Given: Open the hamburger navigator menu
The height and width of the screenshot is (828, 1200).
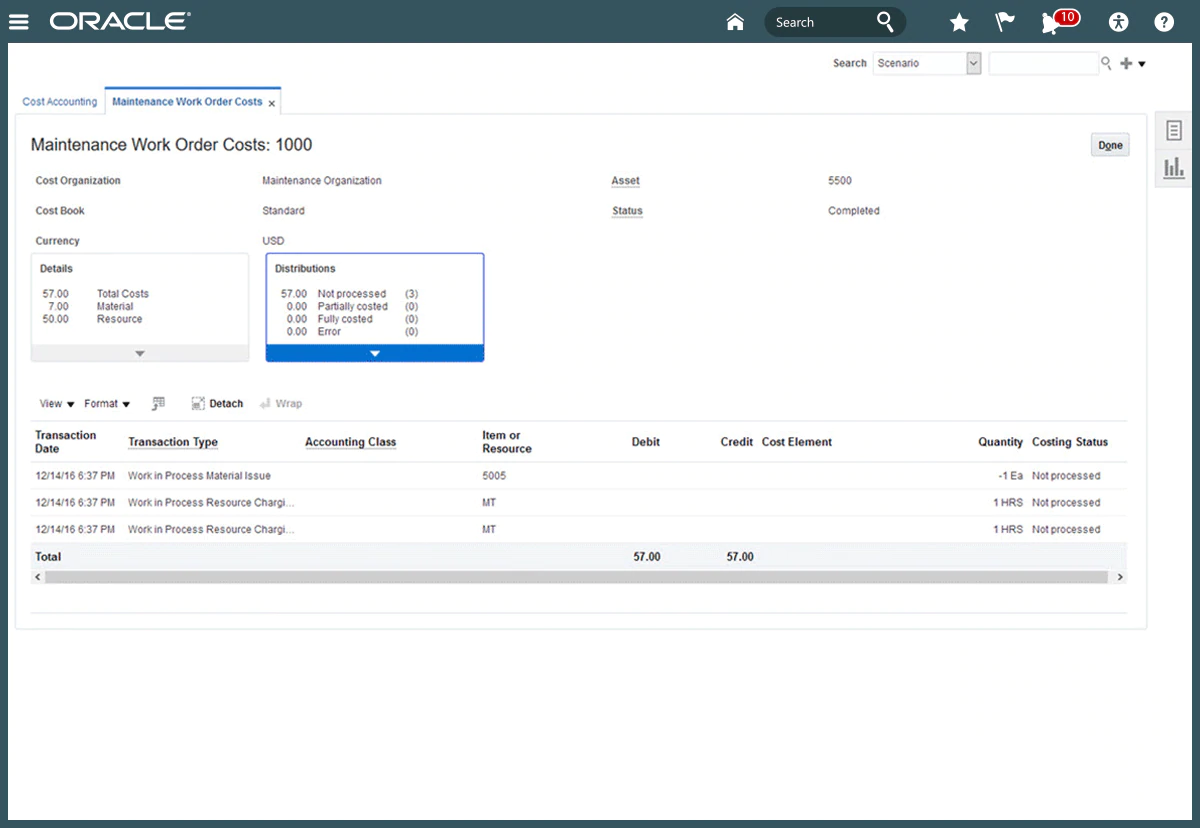Looking at the screenshot, I should pyautogui.click(x=18, y=22).
